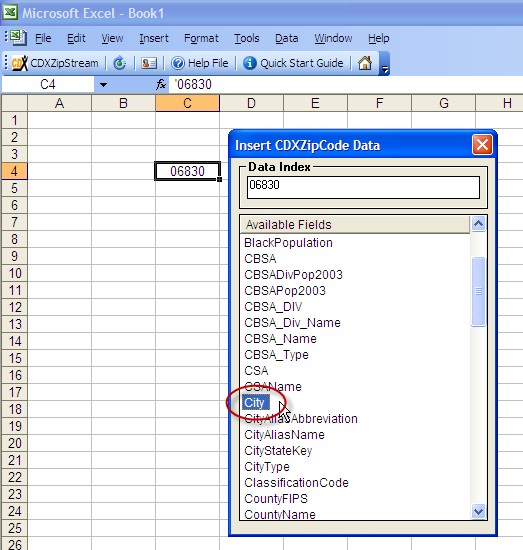Click the home icon in CDX toolbar
523x550 pixels.
click(x=365, y=63)
